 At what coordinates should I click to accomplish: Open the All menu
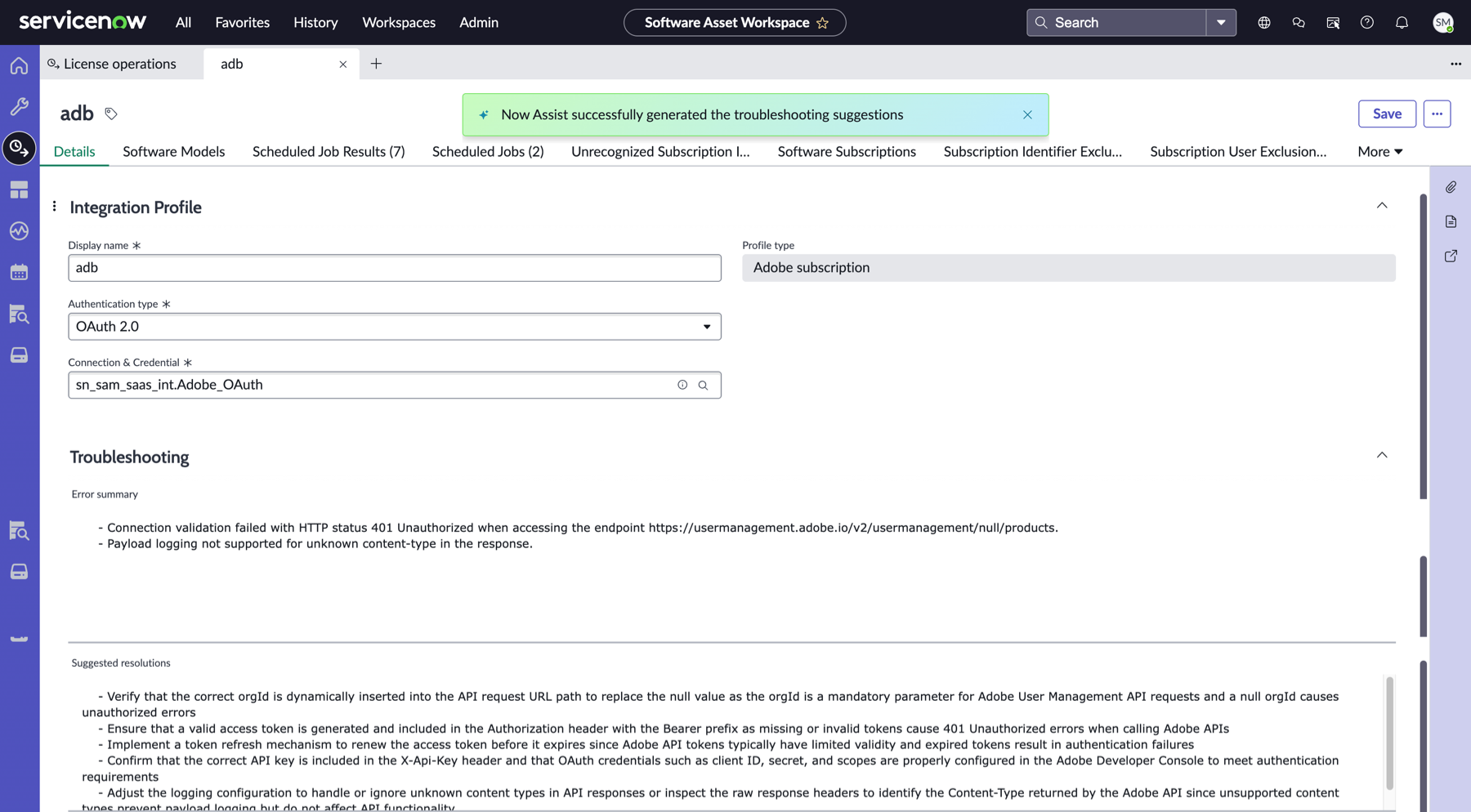tap(183, 22)
